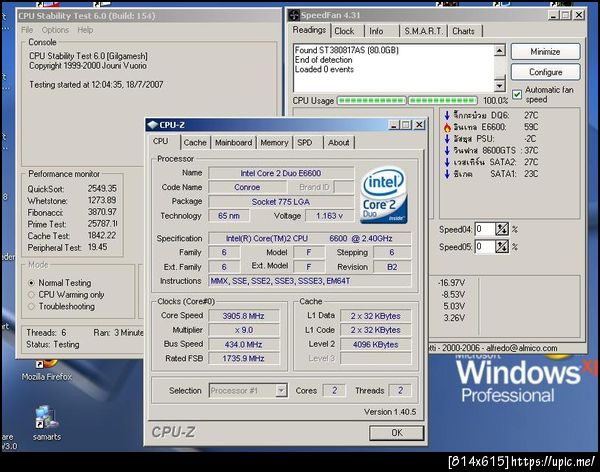Screen dimensions: 600x472
Task: Select Normal Testing mode
Action: pos(31,283)
